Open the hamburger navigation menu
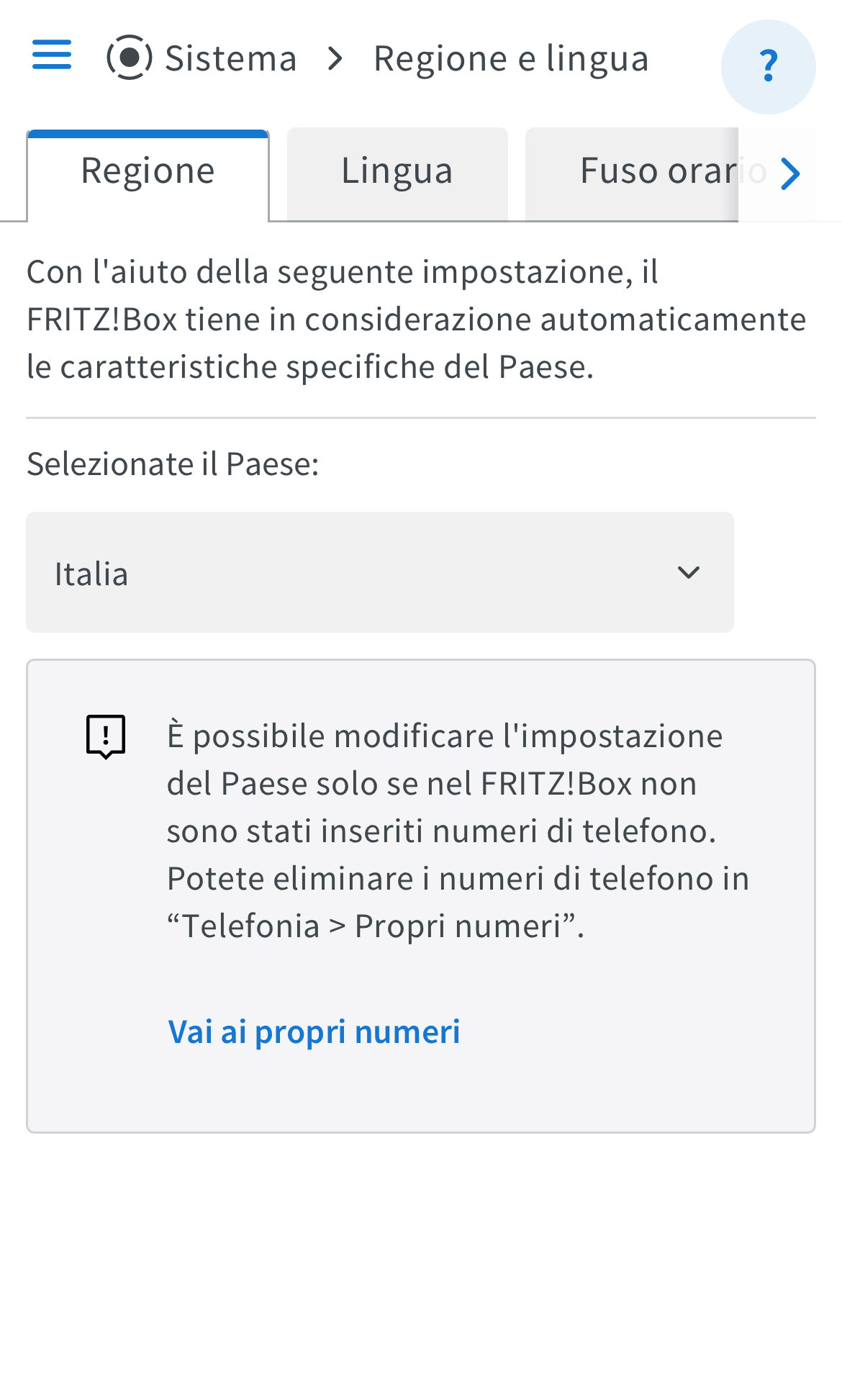Screen dimensions: 842x1400 pyautogui.click(x=52, y=55)
